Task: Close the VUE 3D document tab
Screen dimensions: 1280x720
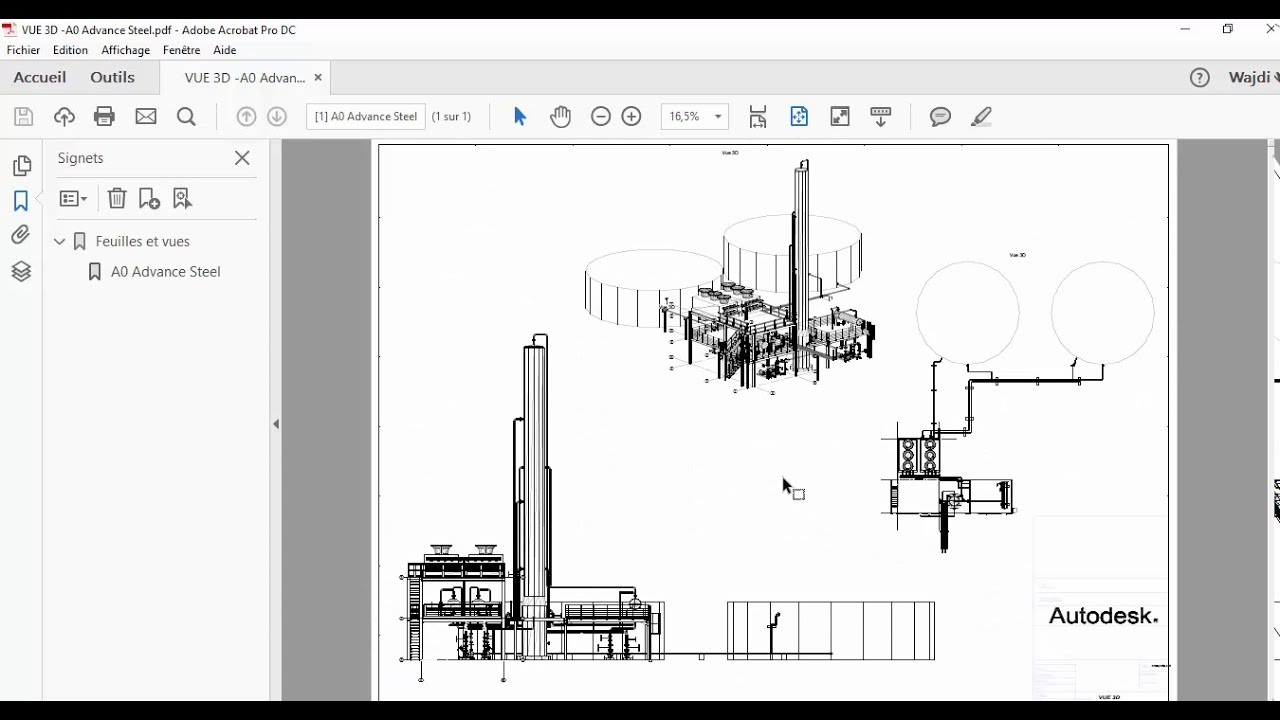Action: point(318,77)
